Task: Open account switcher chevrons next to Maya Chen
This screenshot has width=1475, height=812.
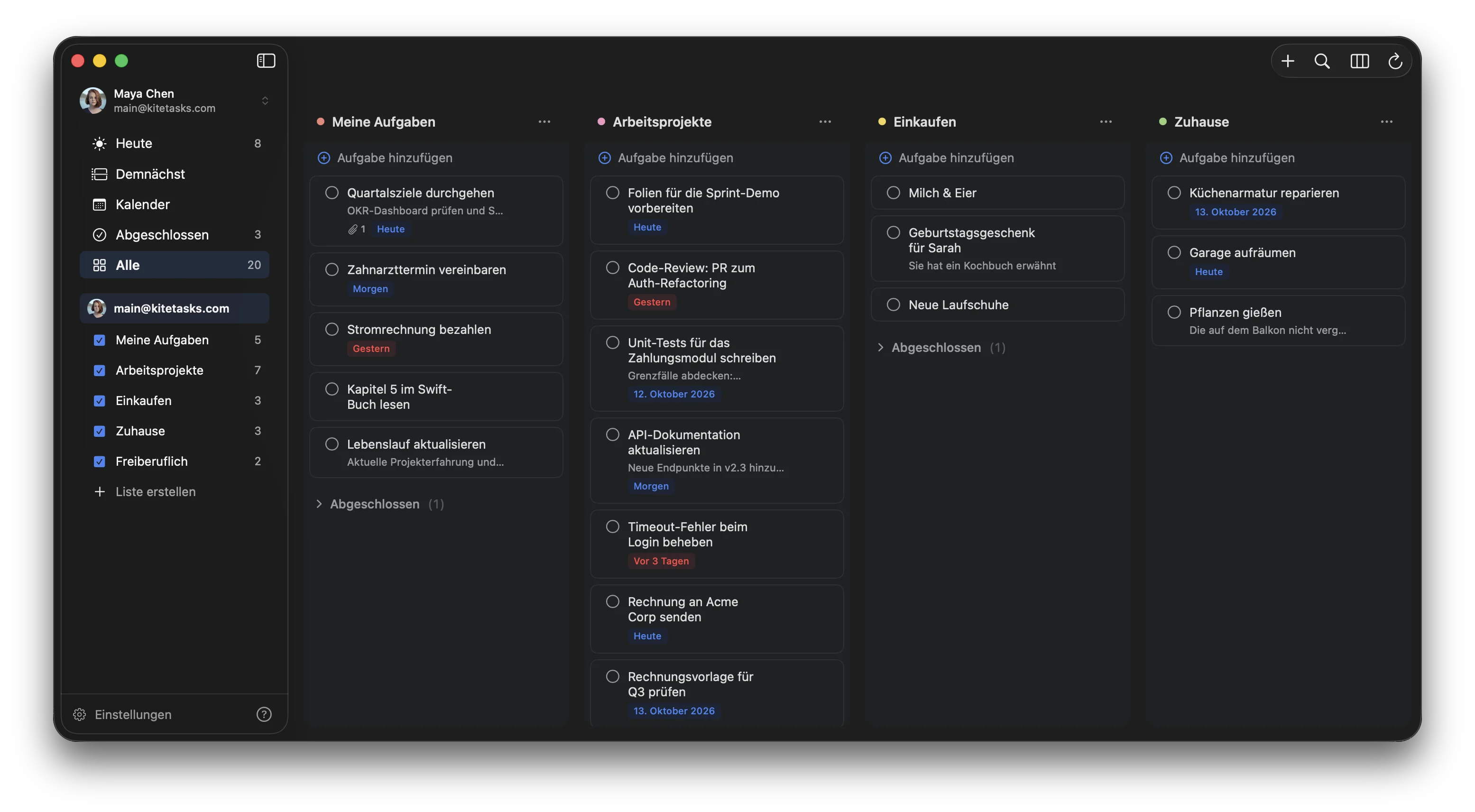Action: (265, 101)
